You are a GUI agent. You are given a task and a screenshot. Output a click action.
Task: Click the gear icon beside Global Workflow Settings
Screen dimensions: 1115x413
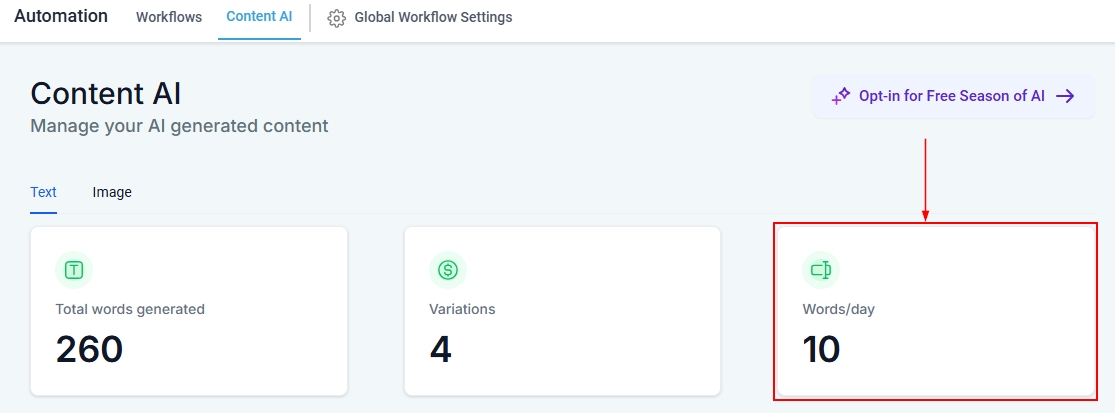pos(337,18)
